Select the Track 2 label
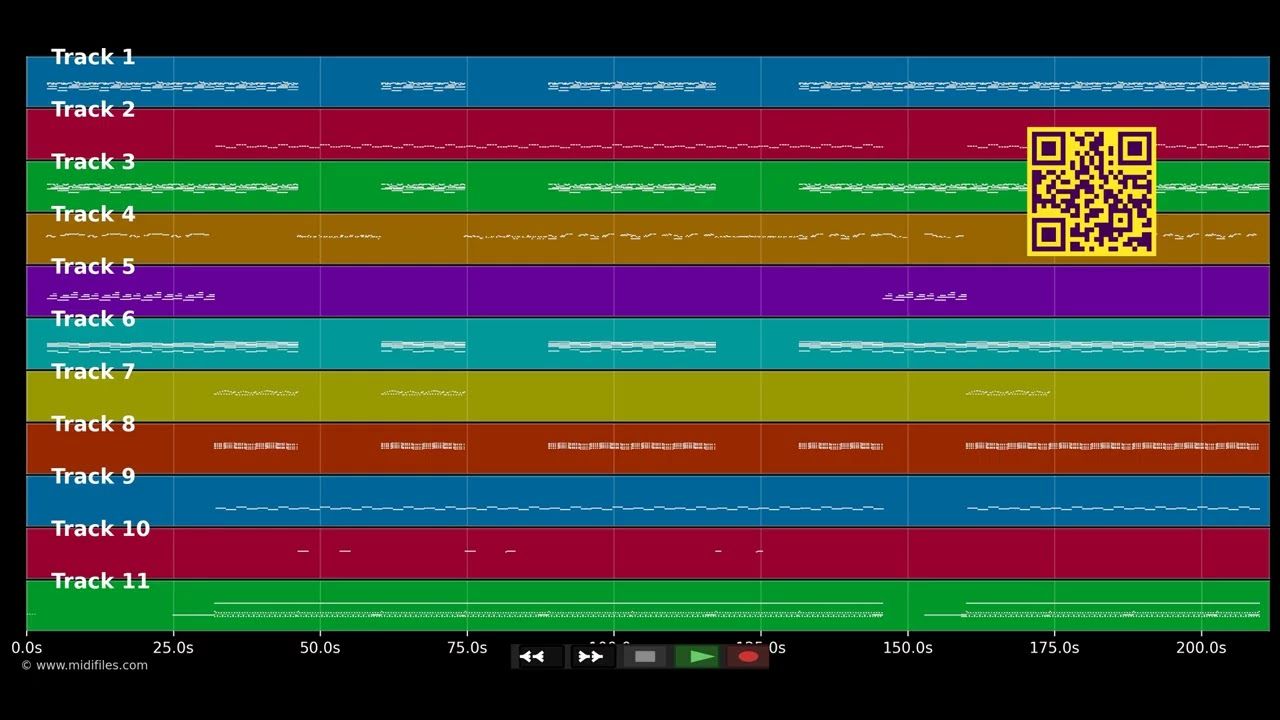1280x720 pixels. pyautogui.click(x=93, y=109)
